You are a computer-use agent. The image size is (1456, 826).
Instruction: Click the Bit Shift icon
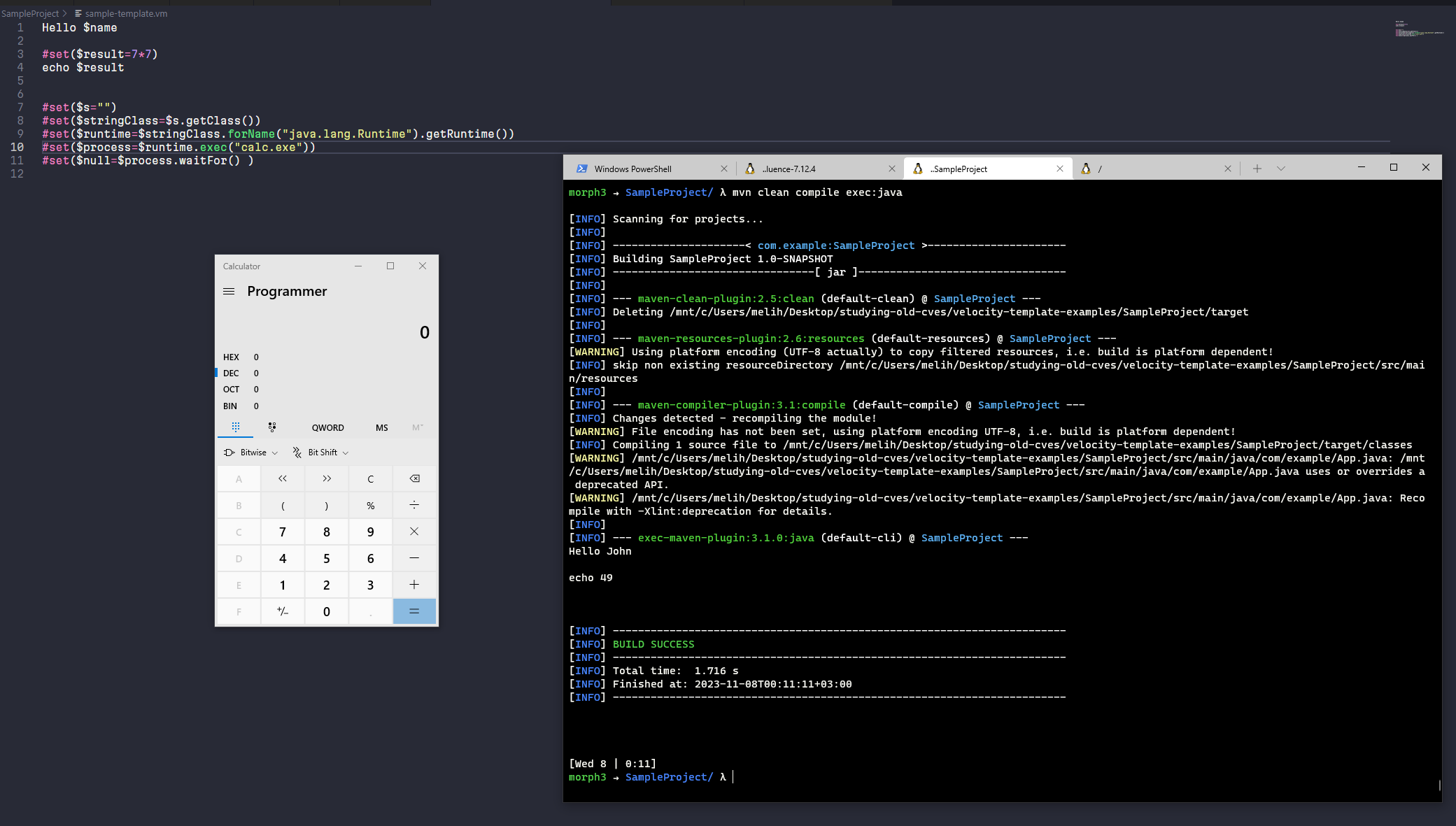[x=297, y=453]
